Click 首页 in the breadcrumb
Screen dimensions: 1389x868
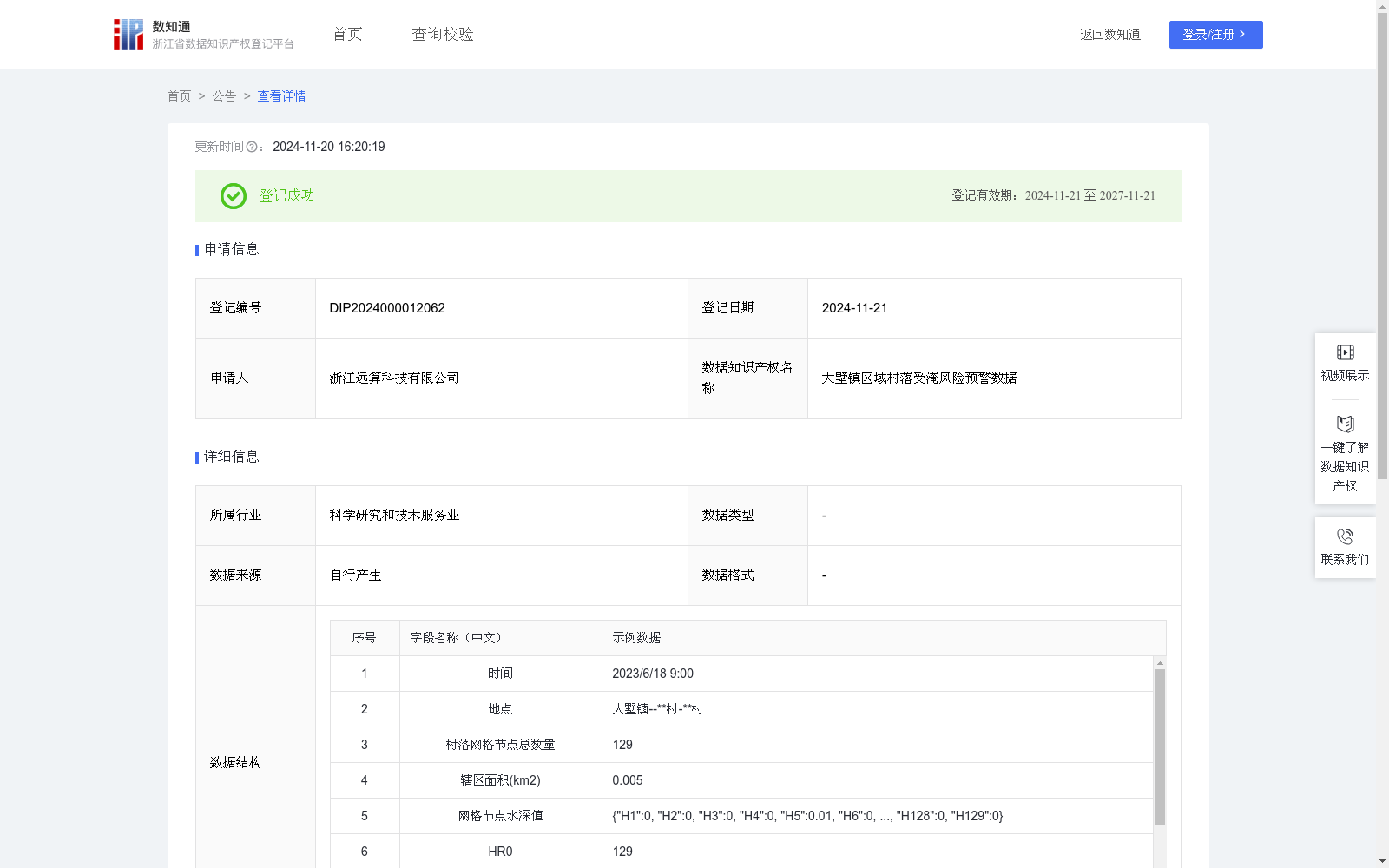[179, 96]
